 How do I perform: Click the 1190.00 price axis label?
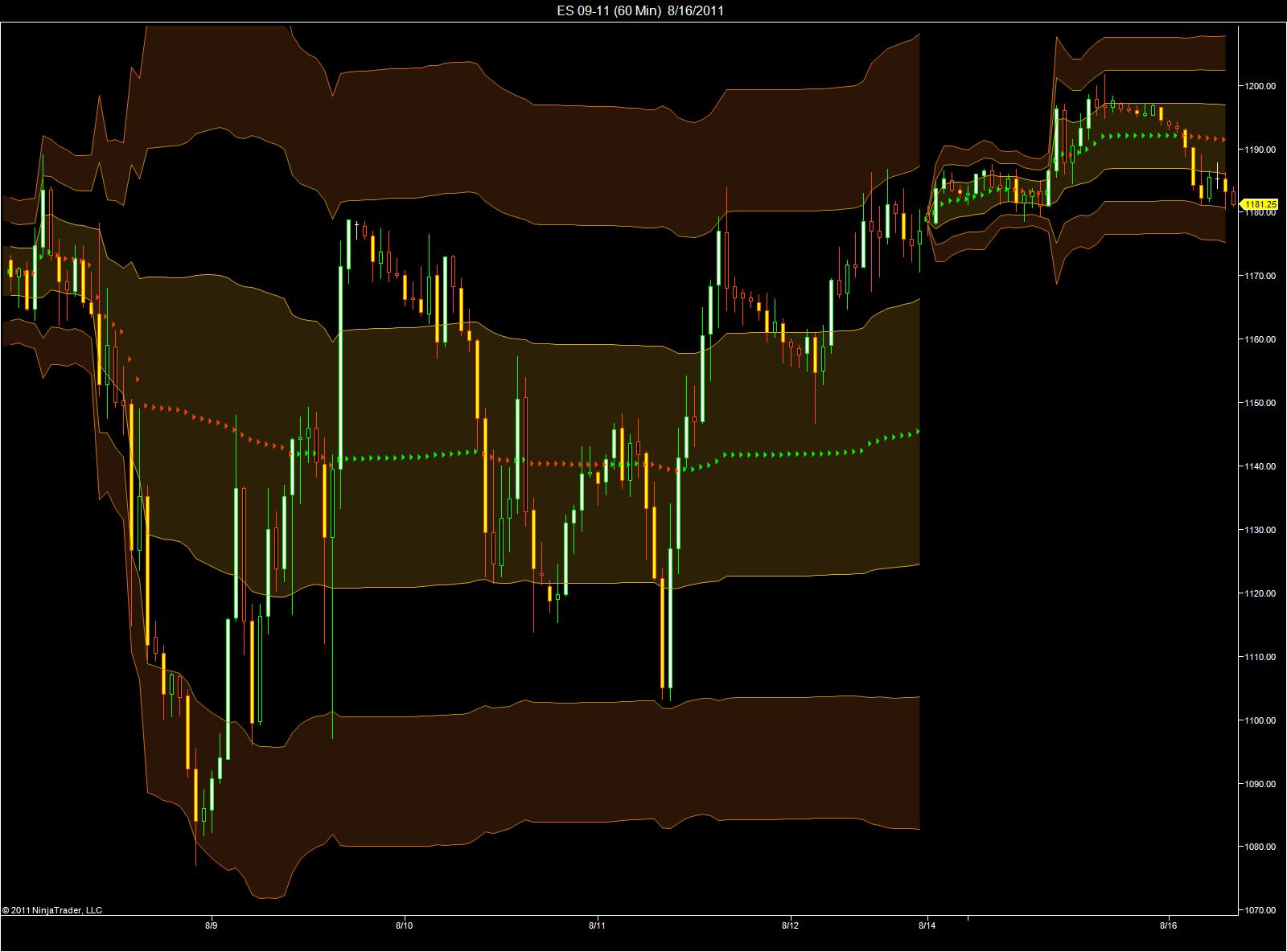[1262, 150]
